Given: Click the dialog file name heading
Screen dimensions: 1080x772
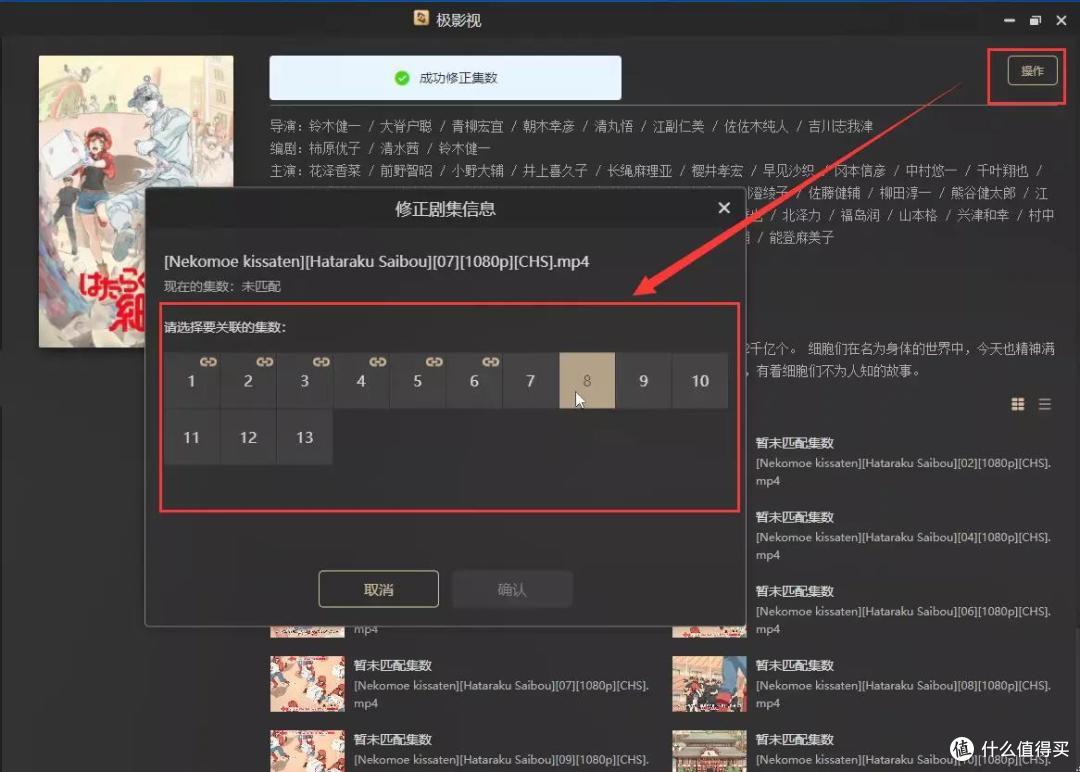Looking at the screenshot, I should [377, 262].
